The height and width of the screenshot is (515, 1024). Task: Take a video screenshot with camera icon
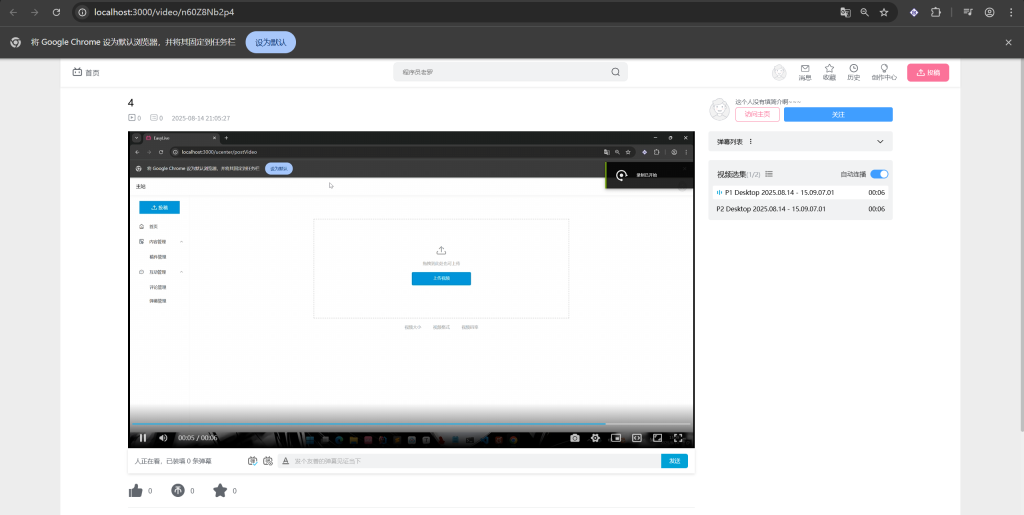[575, 438]
